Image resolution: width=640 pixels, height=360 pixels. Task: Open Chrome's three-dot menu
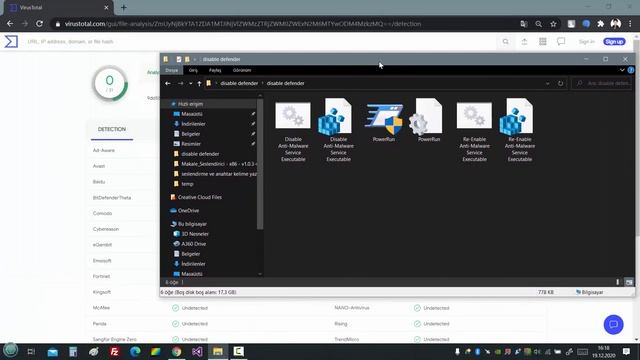631,24
